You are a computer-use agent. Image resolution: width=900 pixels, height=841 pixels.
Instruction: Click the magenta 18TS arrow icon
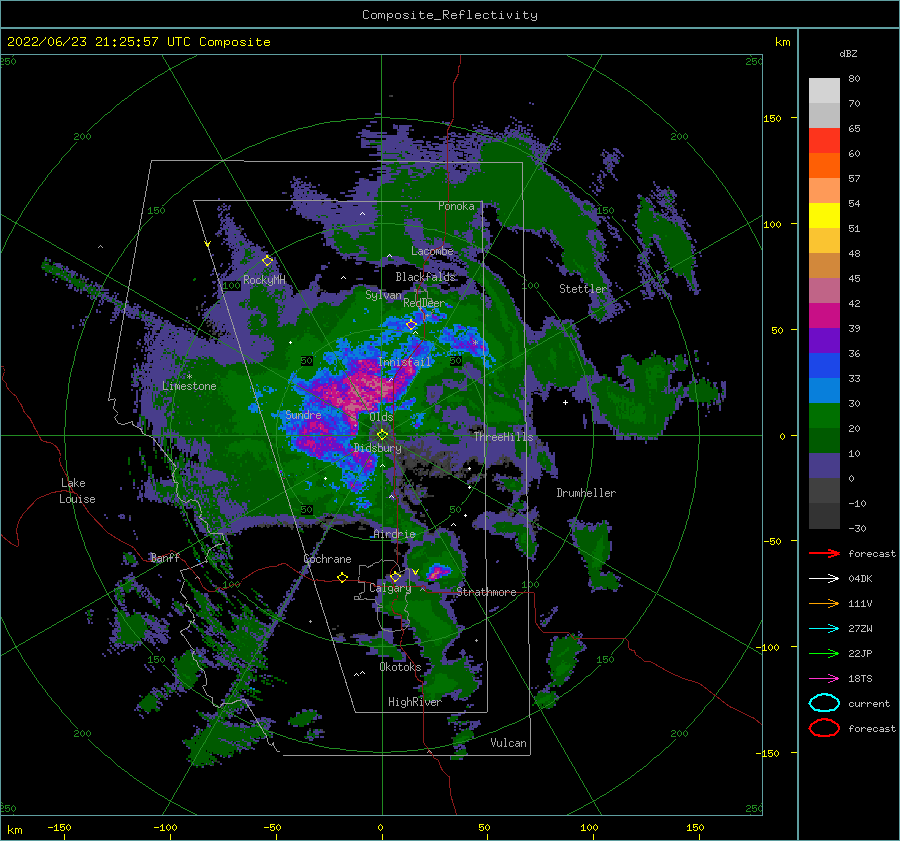point(824,679)
